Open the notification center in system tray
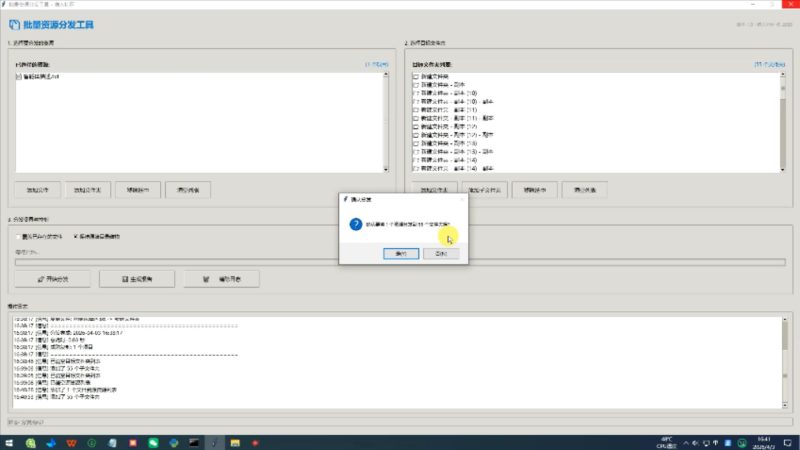The height and width of the screenshot is (450, 800). click(x=786, y=442)
